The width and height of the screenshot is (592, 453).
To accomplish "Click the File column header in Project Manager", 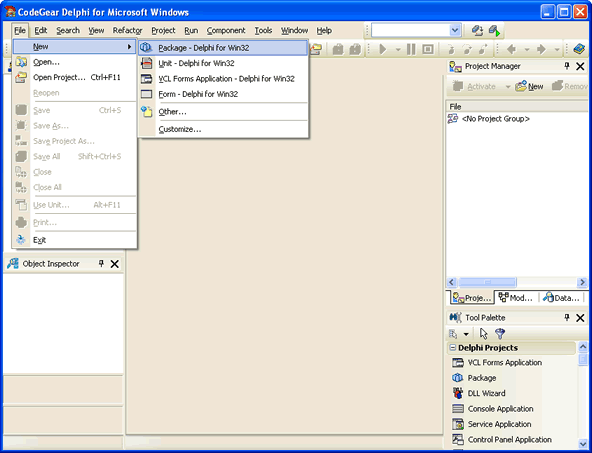I will (516, 107).
